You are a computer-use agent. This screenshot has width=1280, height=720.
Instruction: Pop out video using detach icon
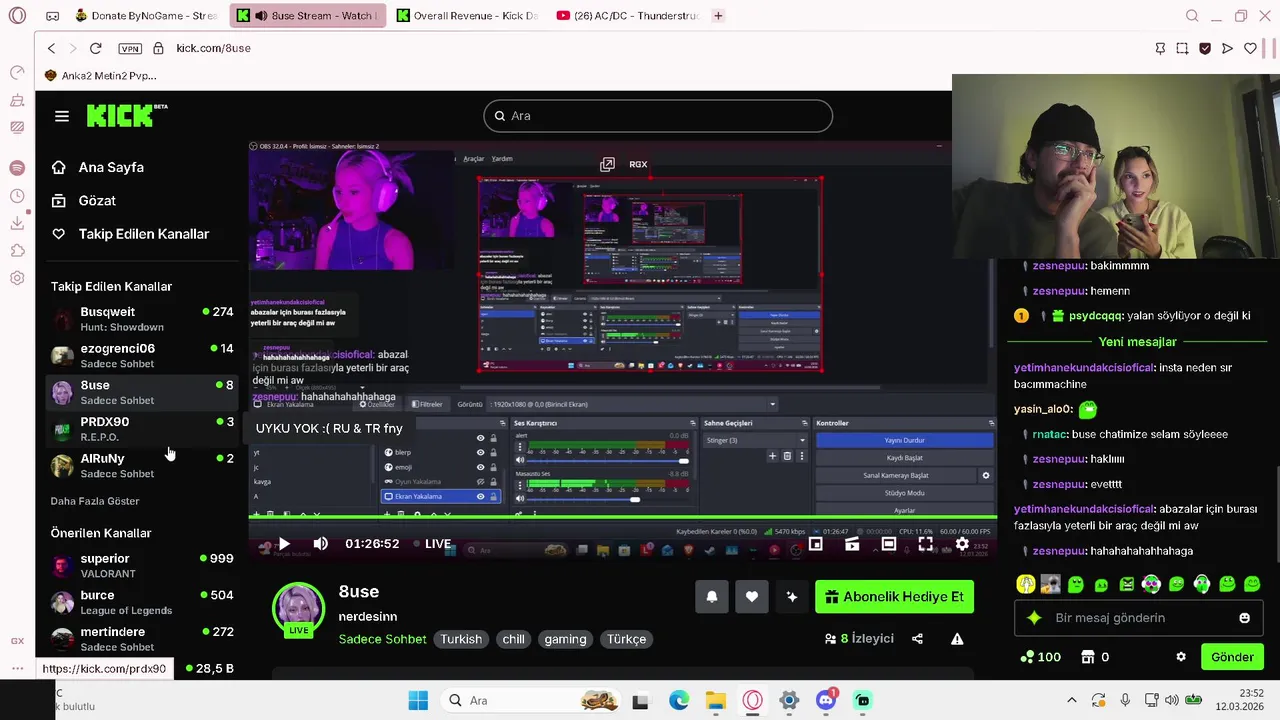(x=607, y=164)
